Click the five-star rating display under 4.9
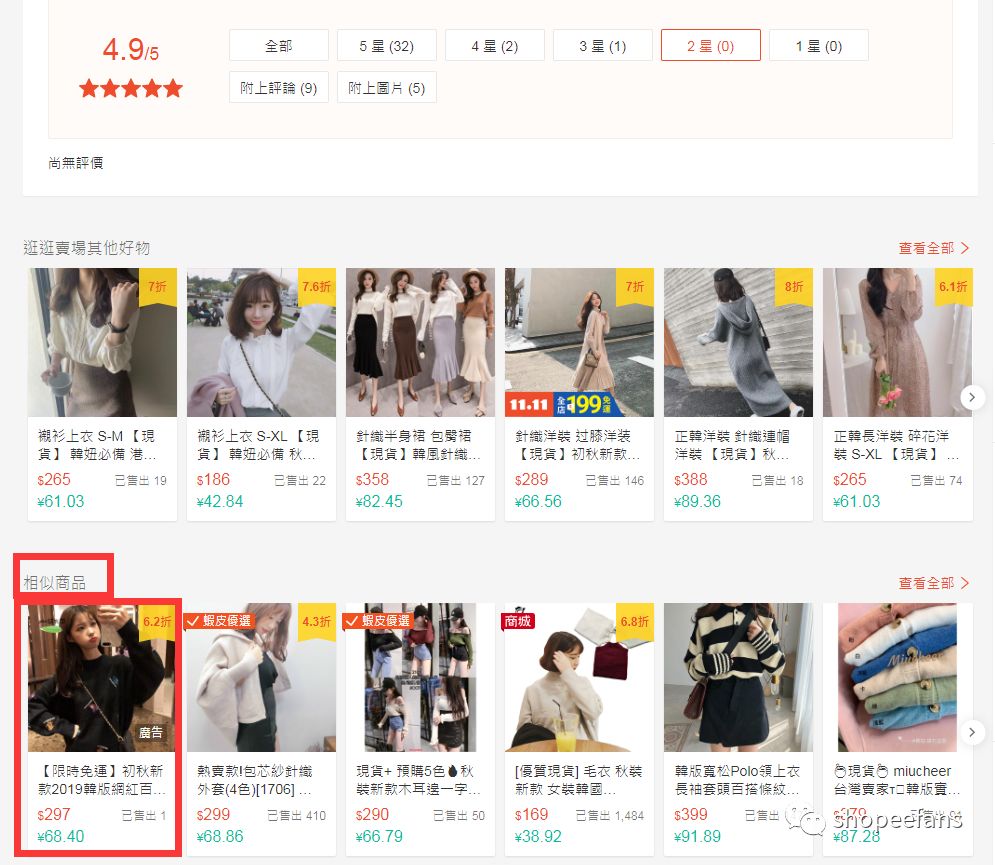This screenshot has height=865, width=995. click(x=130, y=88)
